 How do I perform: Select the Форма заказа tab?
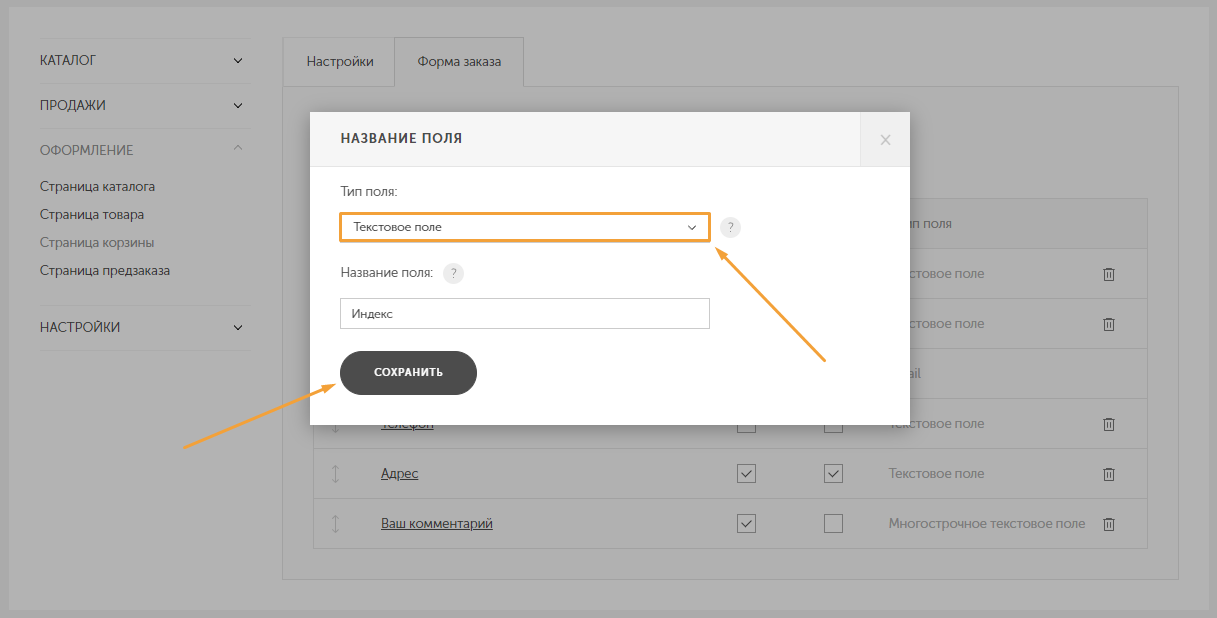[459, 62]
